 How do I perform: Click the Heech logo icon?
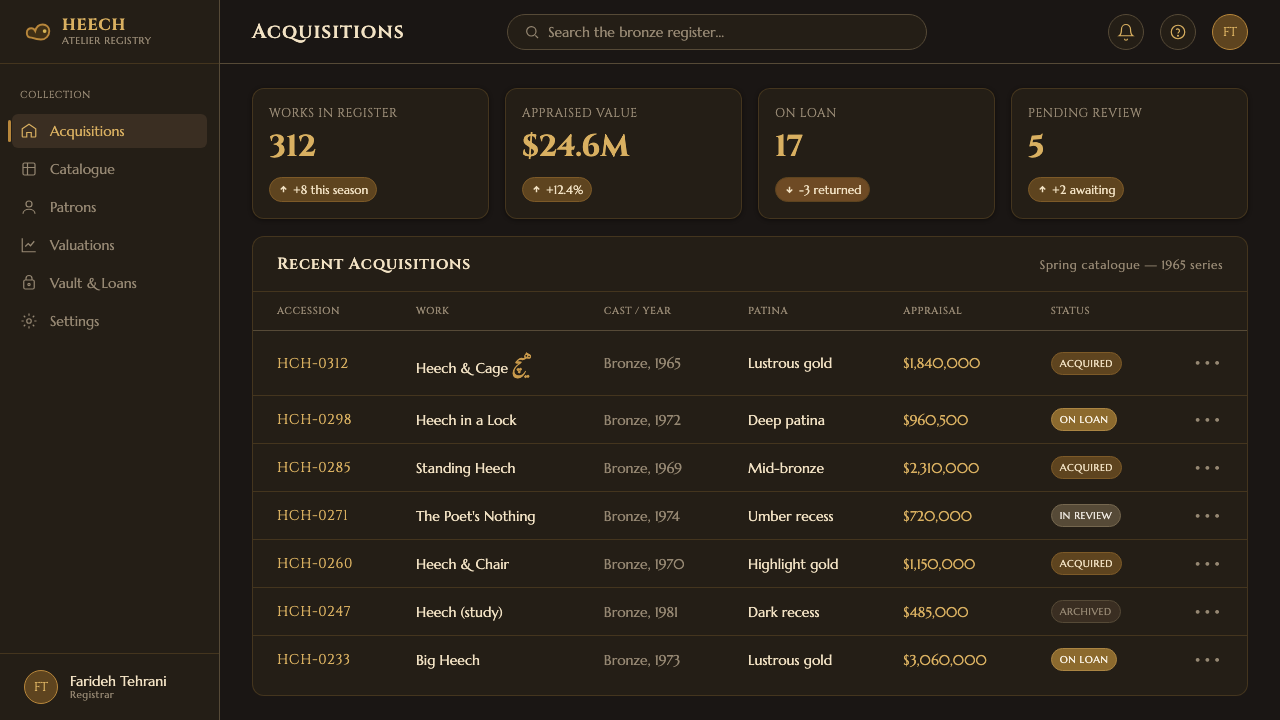tap(38, 32)
